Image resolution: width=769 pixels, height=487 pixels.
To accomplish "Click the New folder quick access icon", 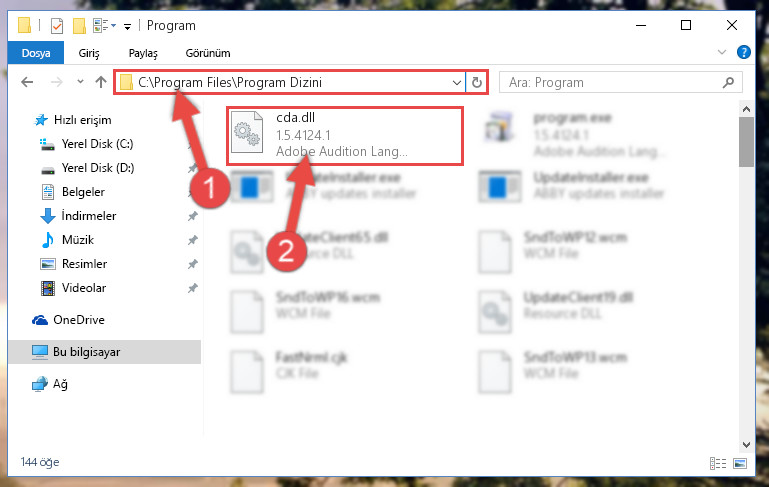I will click(79, 26).
